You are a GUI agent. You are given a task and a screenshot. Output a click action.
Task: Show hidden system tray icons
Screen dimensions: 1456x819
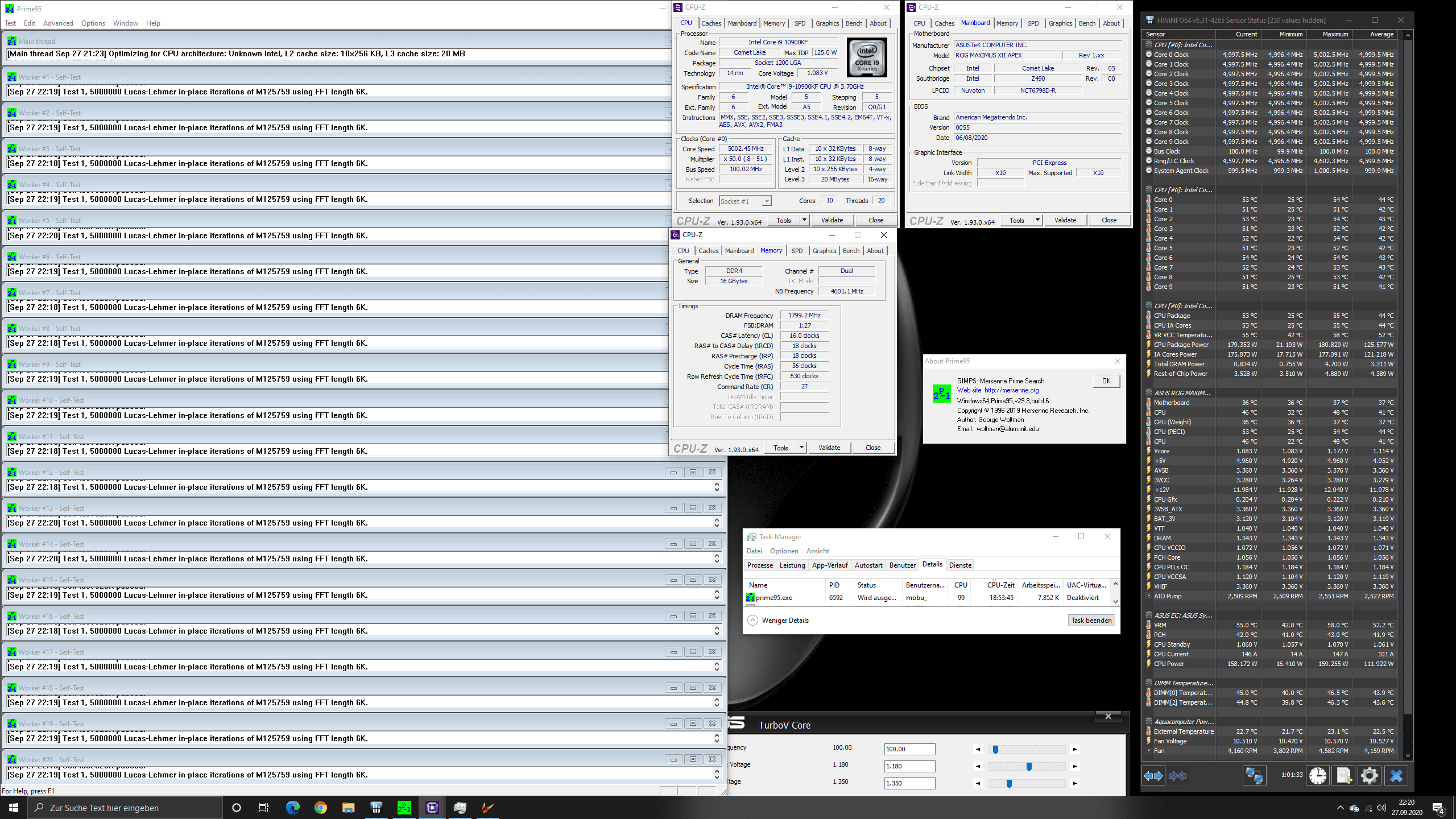(1341, 808)
